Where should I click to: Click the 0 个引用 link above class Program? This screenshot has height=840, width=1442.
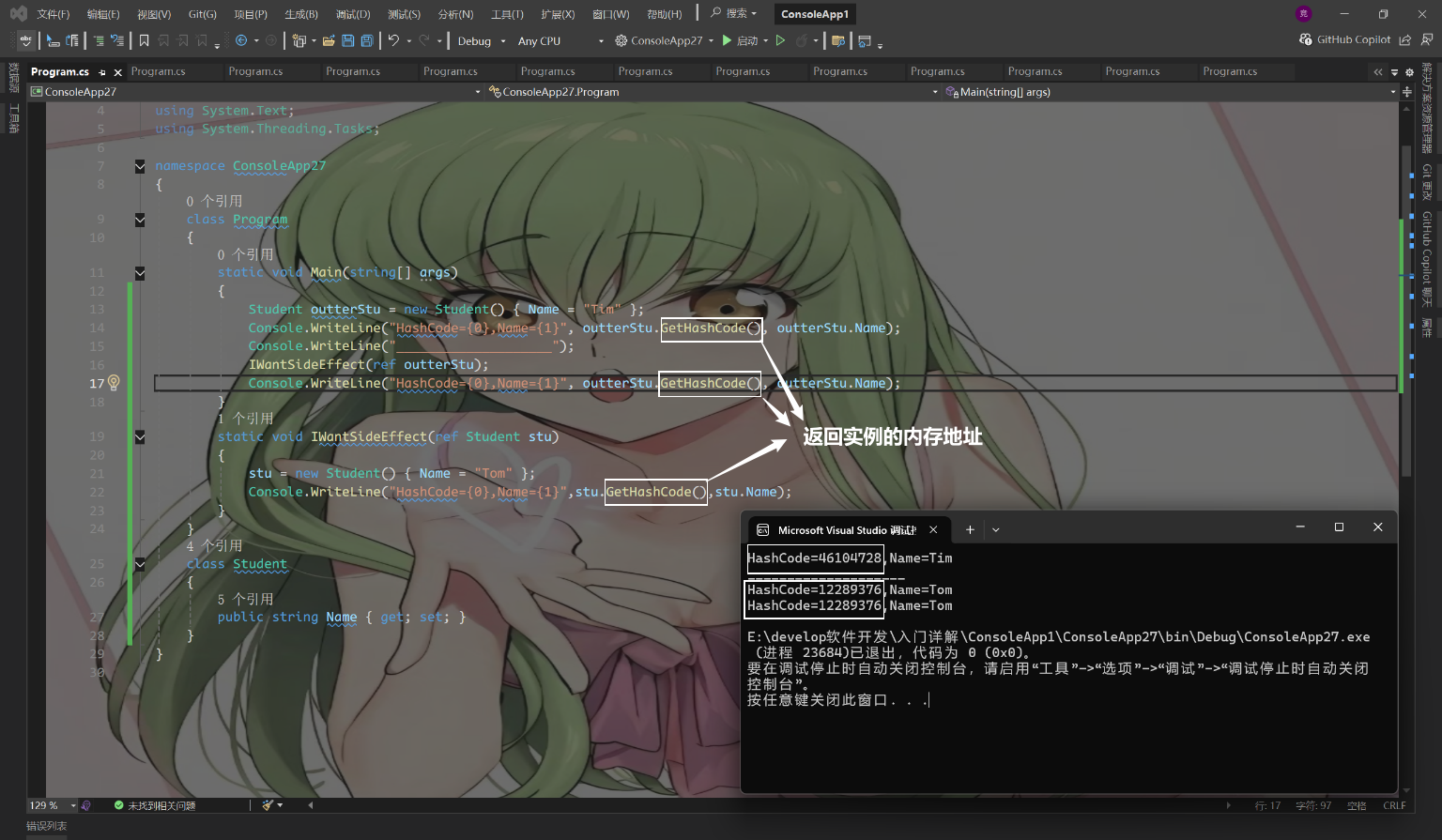point(214,201)
